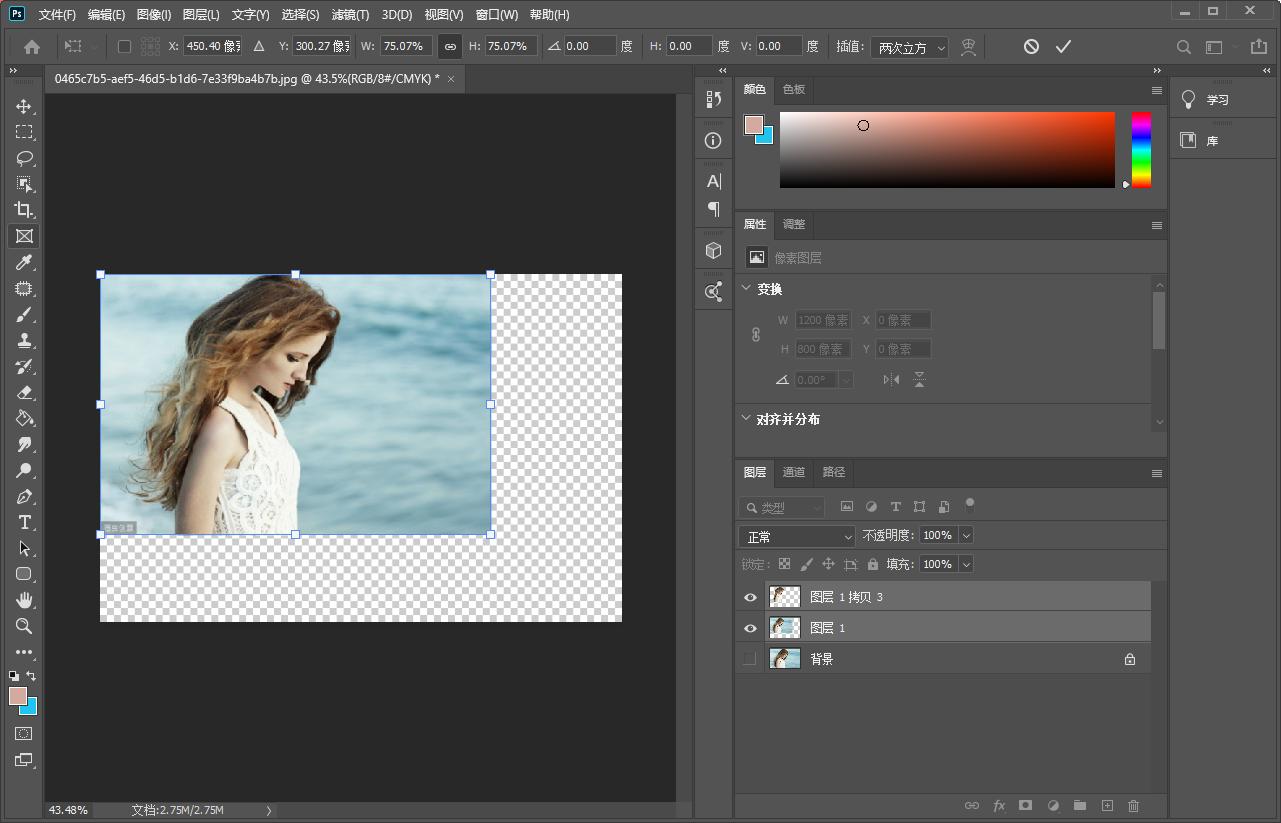Delete layer using trash icon
The image size is (1281, 823).
pyautogui.click(x=1133, y=805)
